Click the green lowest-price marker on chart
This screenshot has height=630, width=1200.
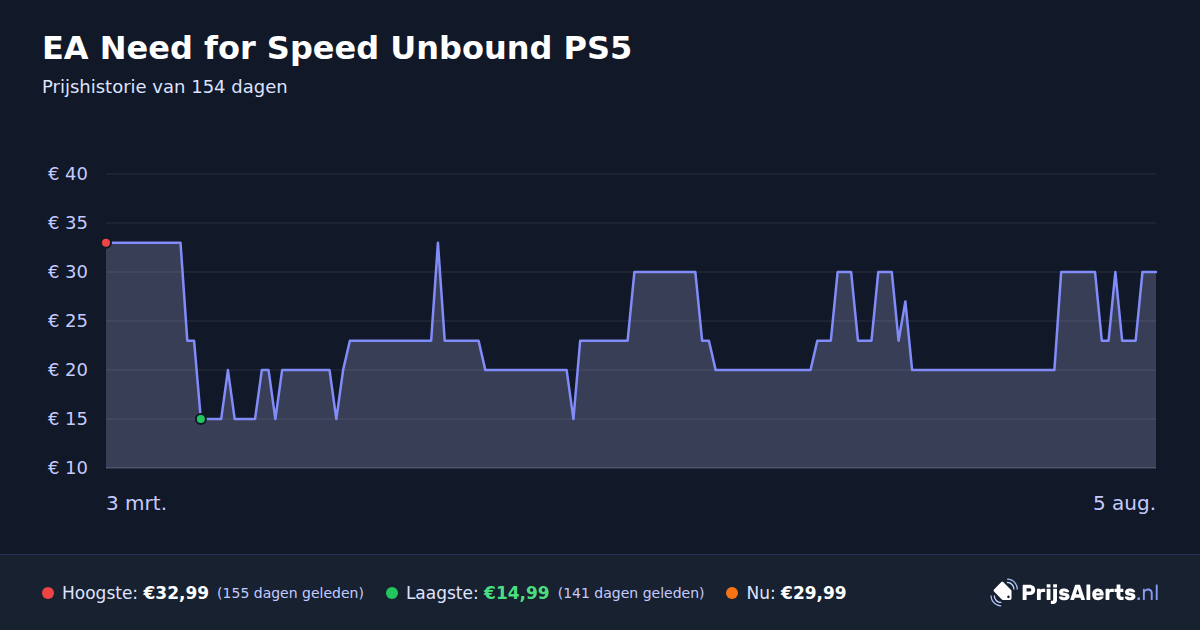coord(200,419)
